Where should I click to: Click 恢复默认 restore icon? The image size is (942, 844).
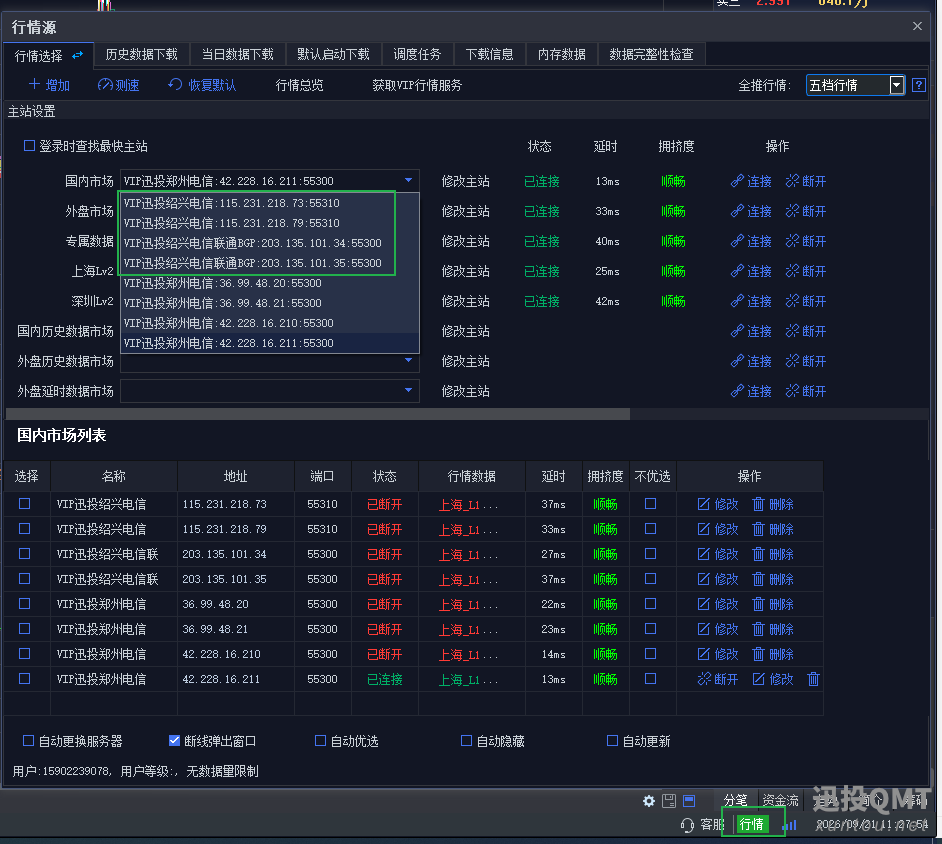tap(175, 85)
